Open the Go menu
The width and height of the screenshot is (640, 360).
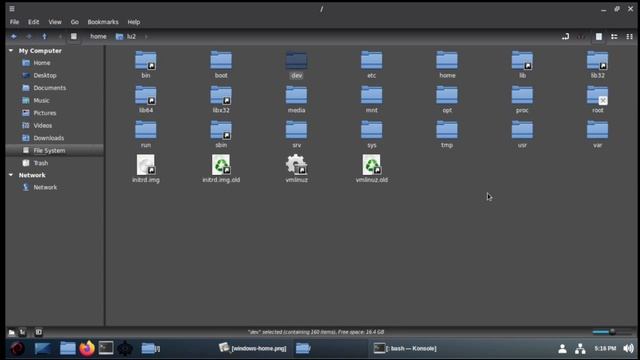[74, 22]
